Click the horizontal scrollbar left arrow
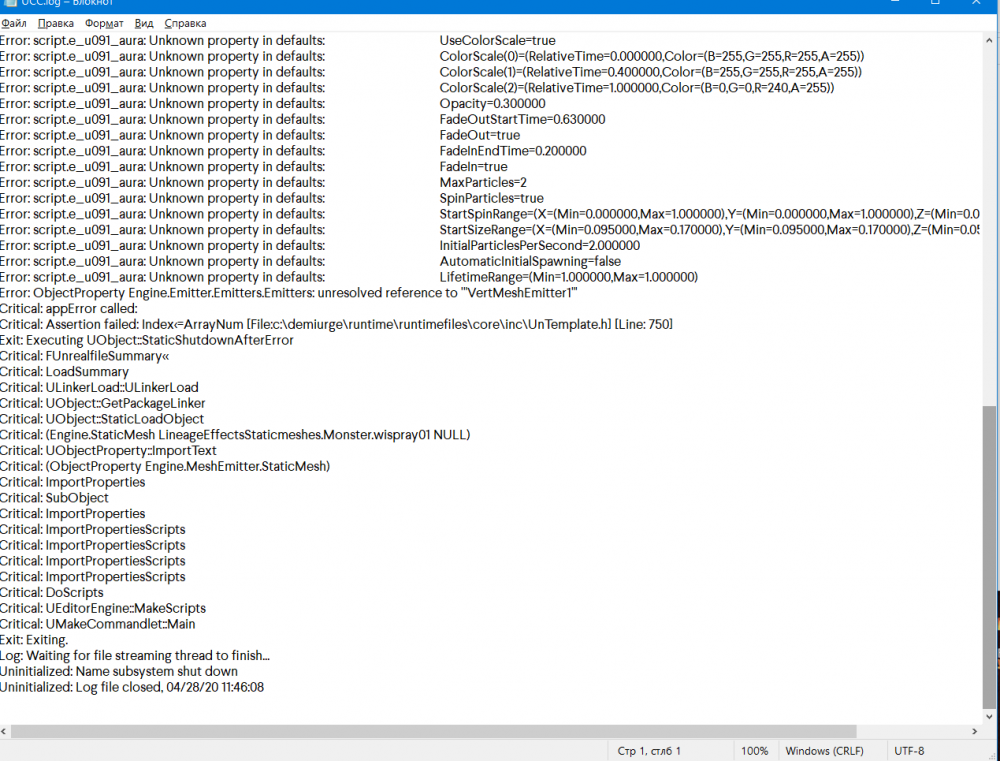Image resolution: width=1000 pixels, height=761 pixels. tap(8, 731)
